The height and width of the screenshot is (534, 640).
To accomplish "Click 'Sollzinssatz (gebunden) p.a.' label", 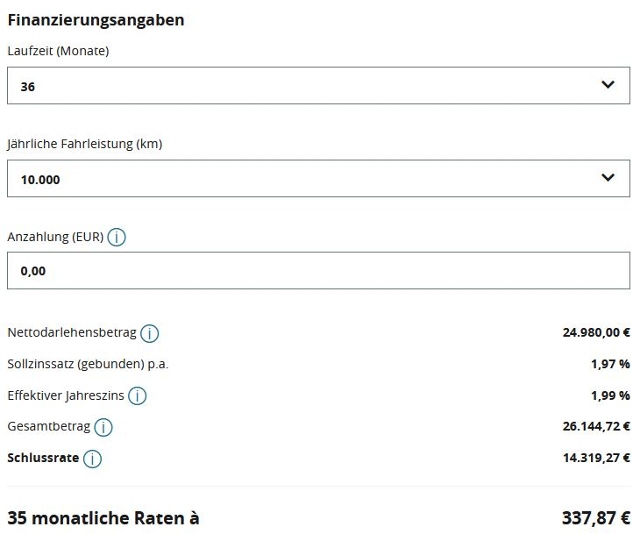I will [88, 364].
